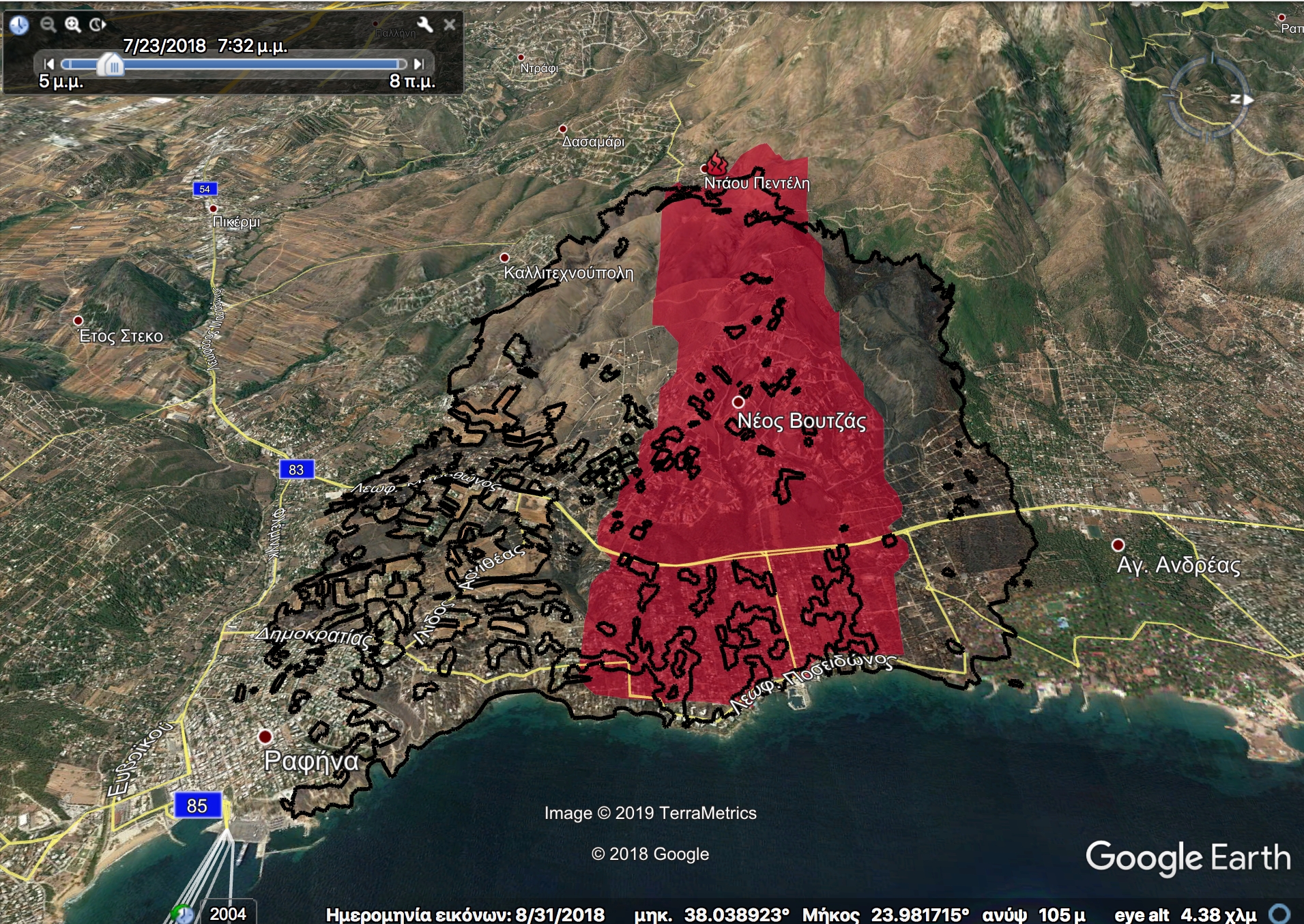Screen dimensions: 1304x924
Task: Select the Νέος Βουτζάς place marker
Action: click(738, 402)
